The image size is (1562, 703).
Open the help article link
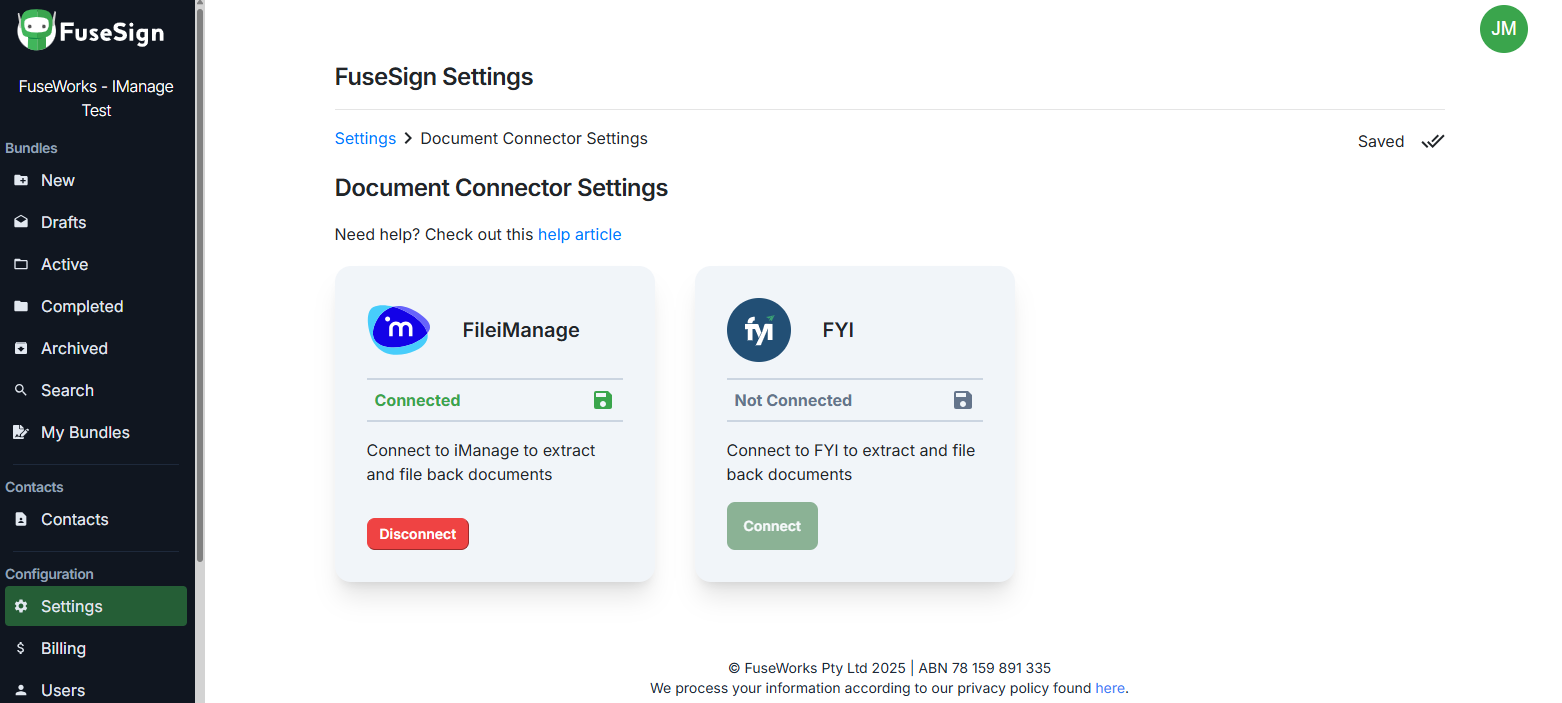point(580,234)
